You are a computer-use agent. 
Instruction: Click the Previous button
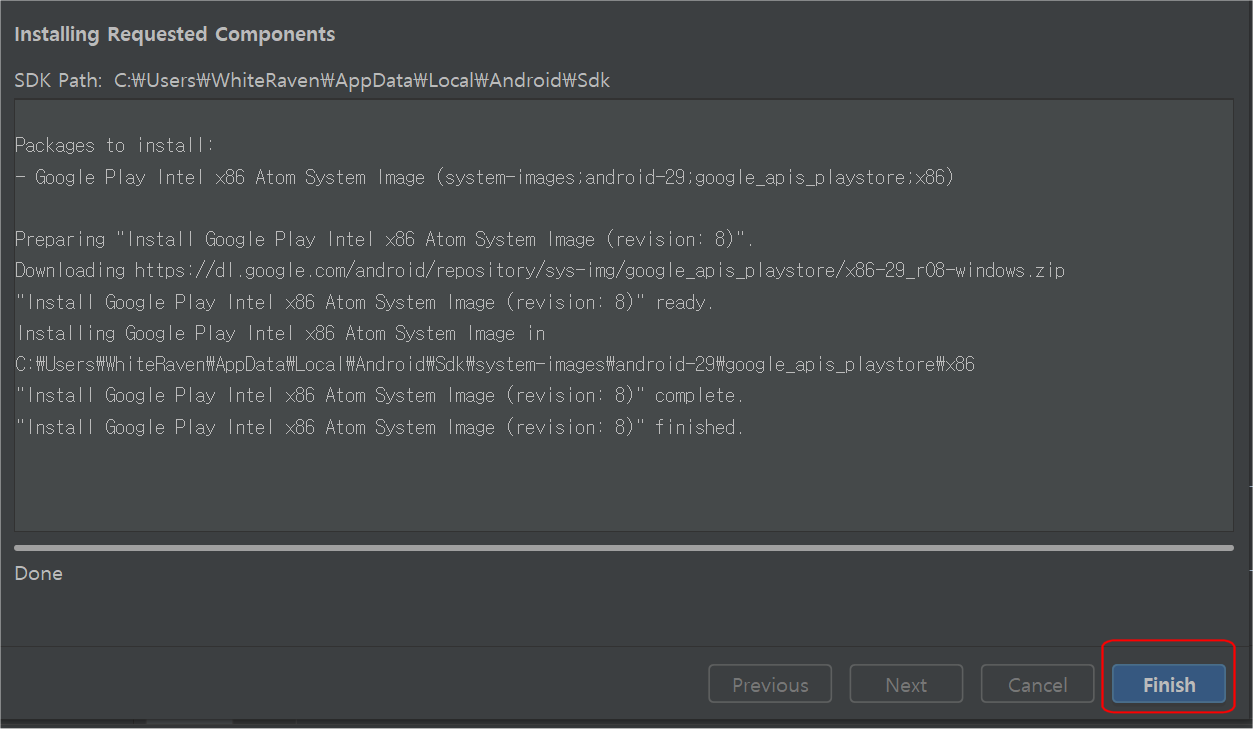[770, 684]
